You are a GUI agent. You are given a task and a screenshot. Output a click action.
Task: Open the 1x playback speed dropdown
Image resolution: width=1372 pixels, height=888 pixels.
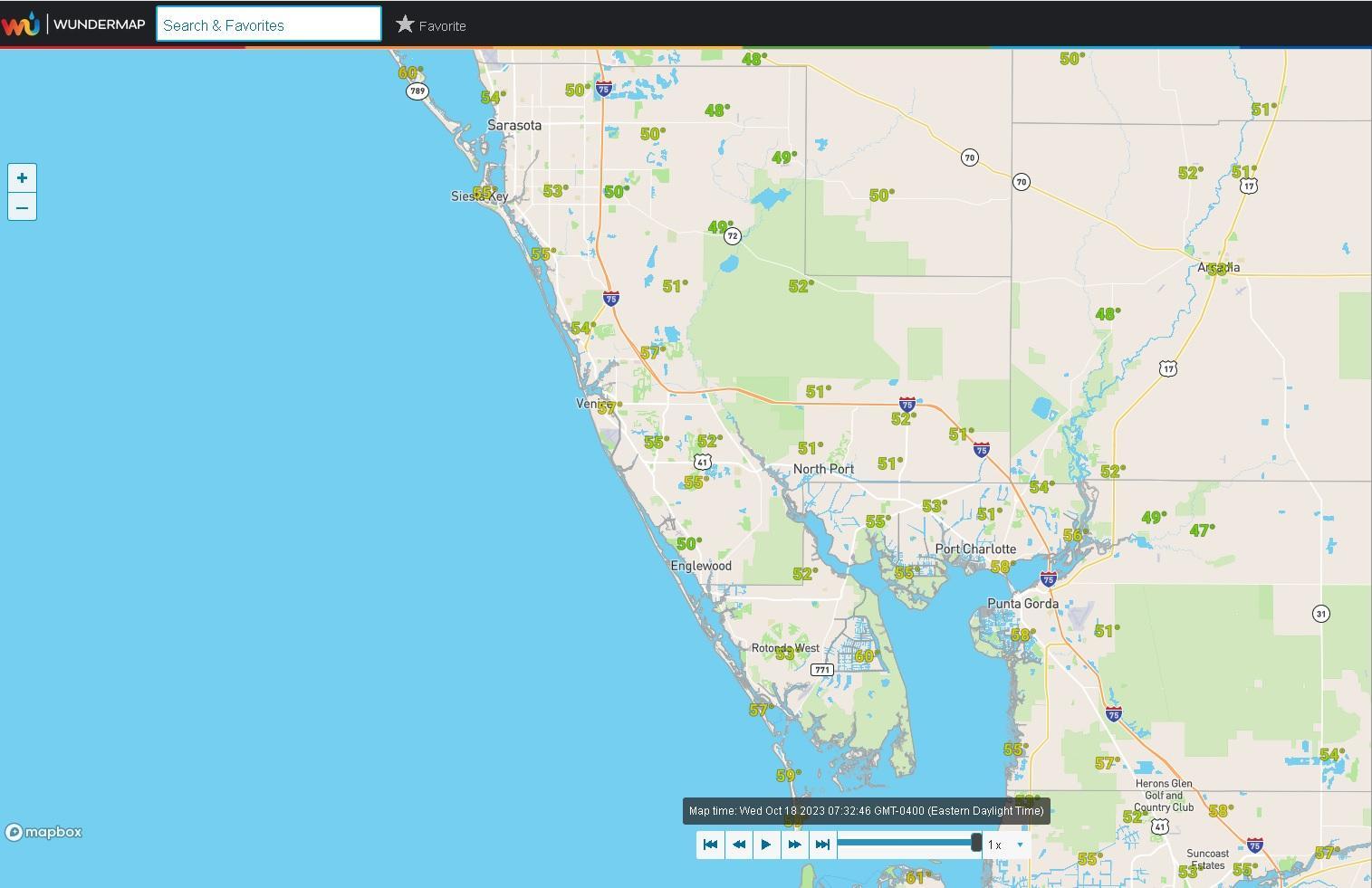point(1007,845)
